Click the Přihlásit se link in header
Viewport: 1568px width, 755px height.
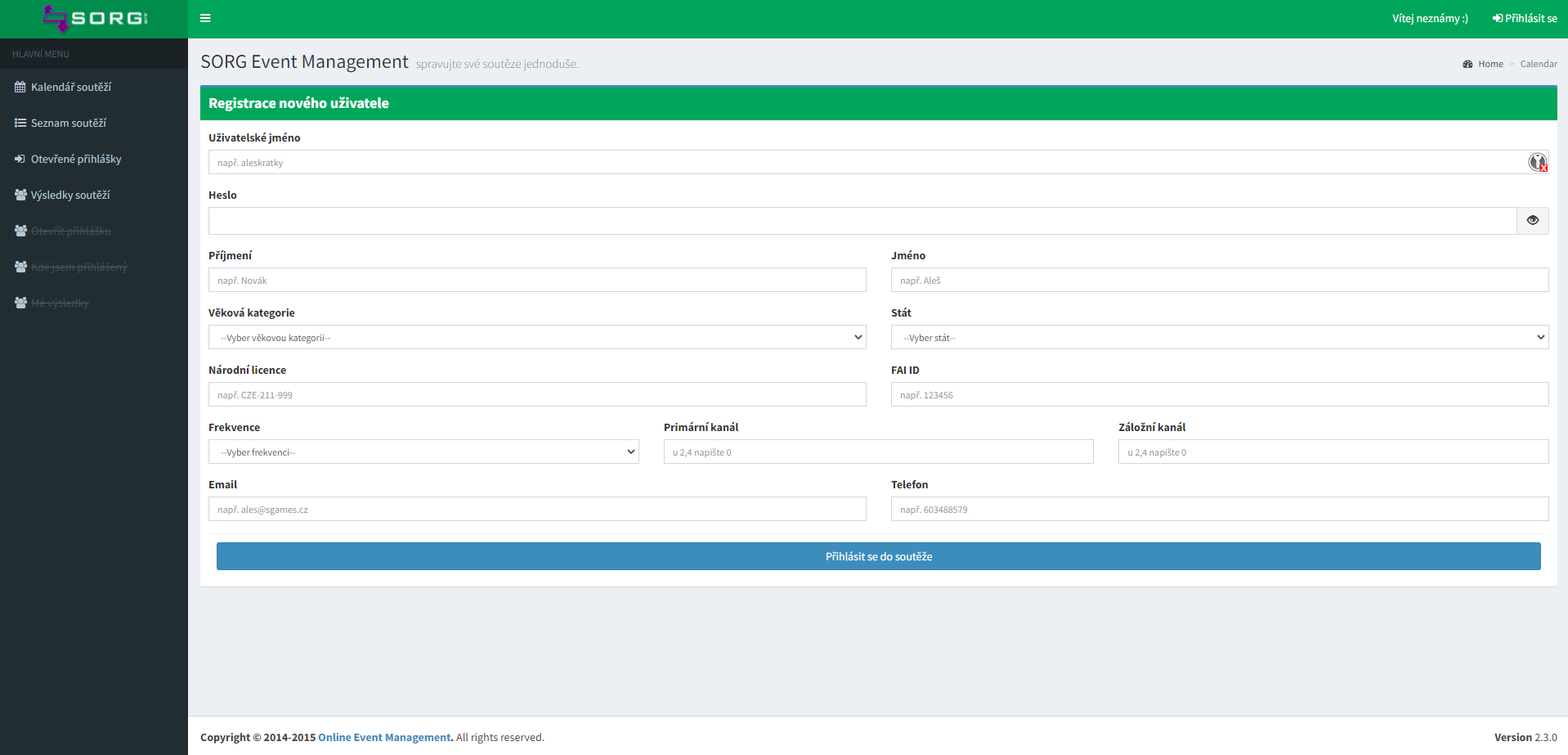pos(1525,18)
